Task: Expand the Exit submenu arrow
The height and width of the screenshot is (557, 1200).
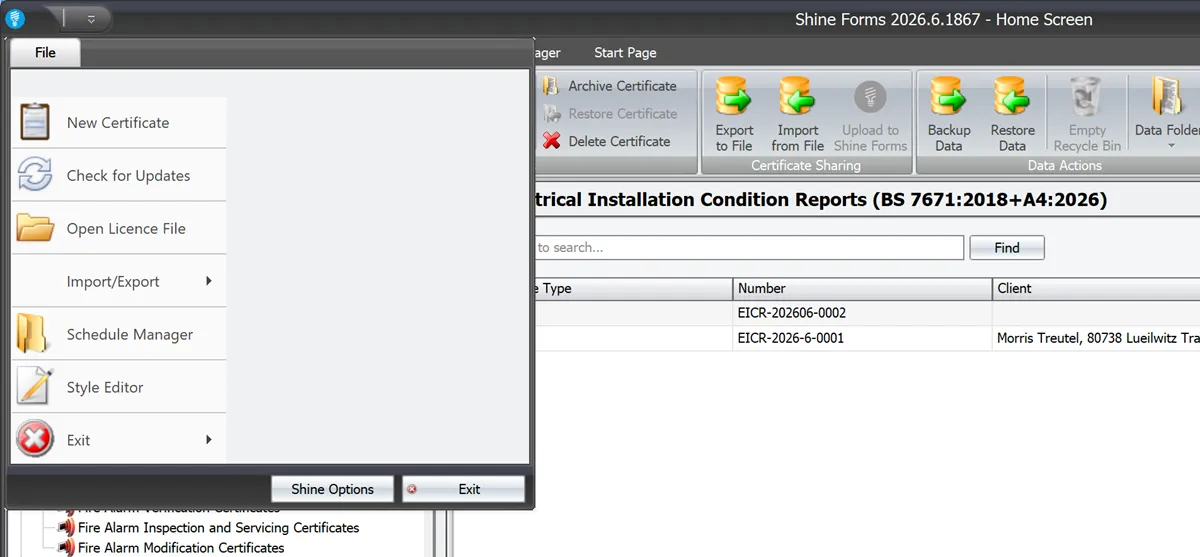Action: pos(209,440)
